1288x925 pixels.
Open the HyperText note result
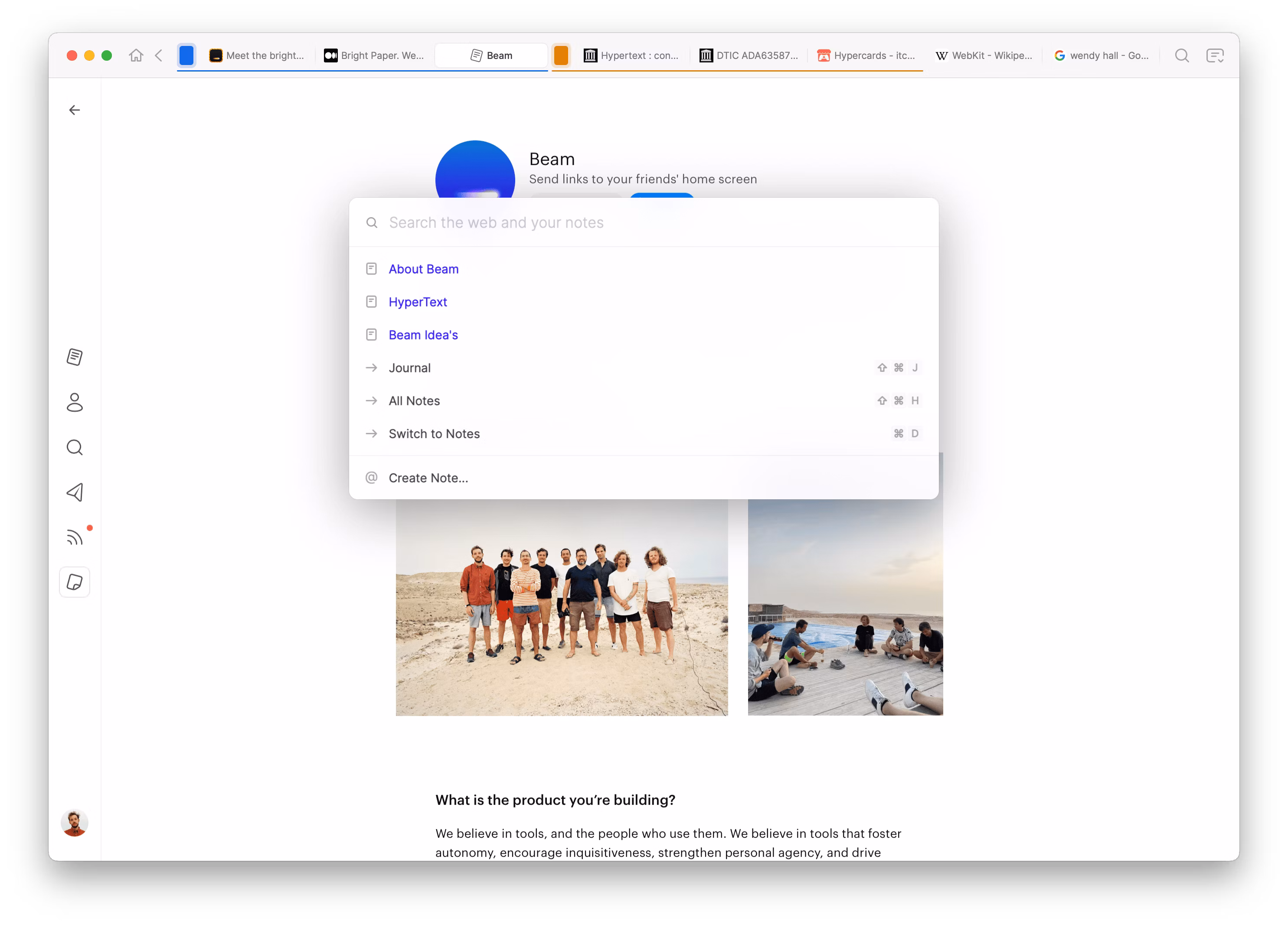pyautogui.click(x=417, y=302)
